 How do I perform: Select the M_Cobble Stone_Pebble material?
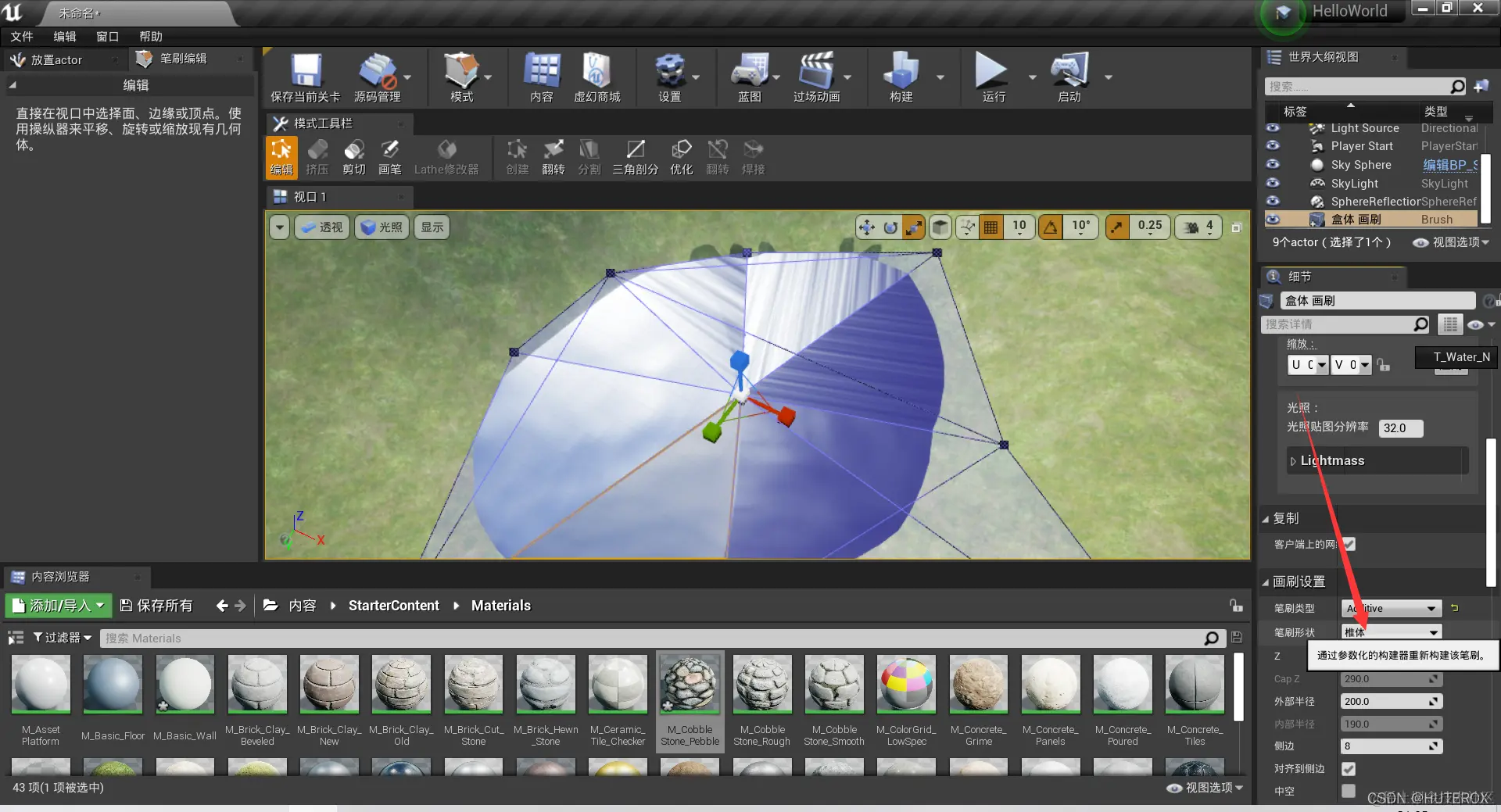[690, 701]
